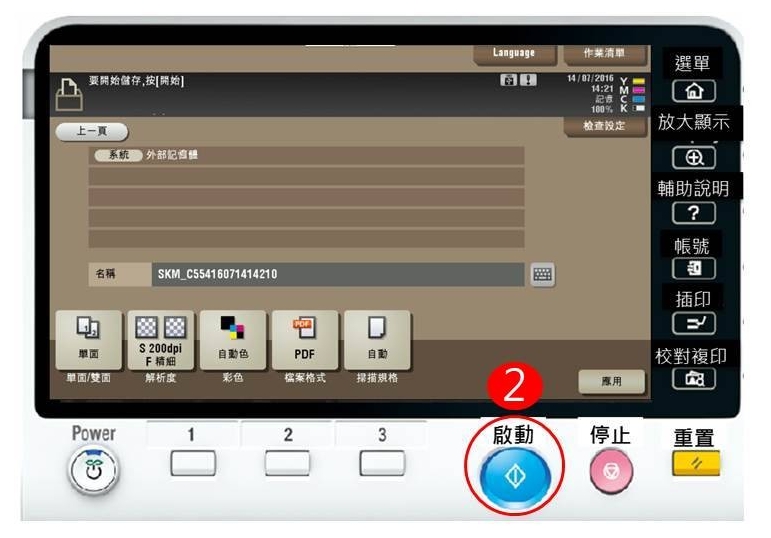Push hardware key under number 1
The width and height of the screenshot is (771, 538).
[193, 463]
